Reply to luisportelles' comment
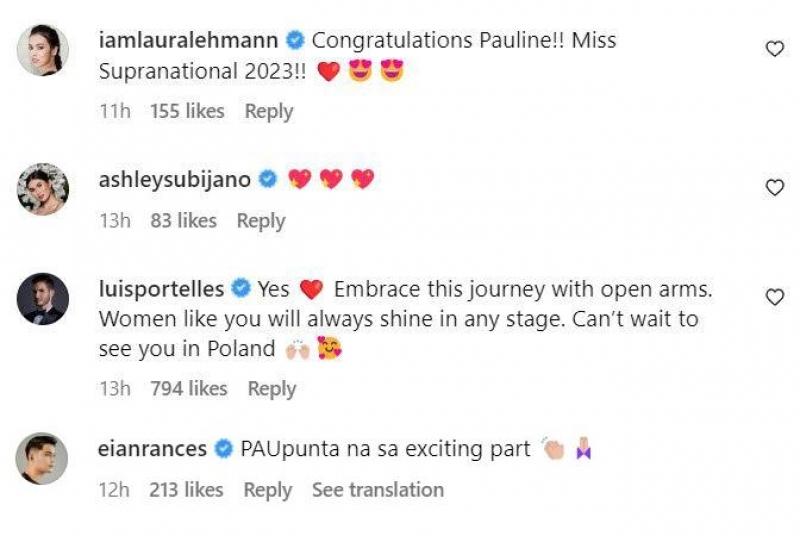The image size is (800, 536). coord(272,388)
